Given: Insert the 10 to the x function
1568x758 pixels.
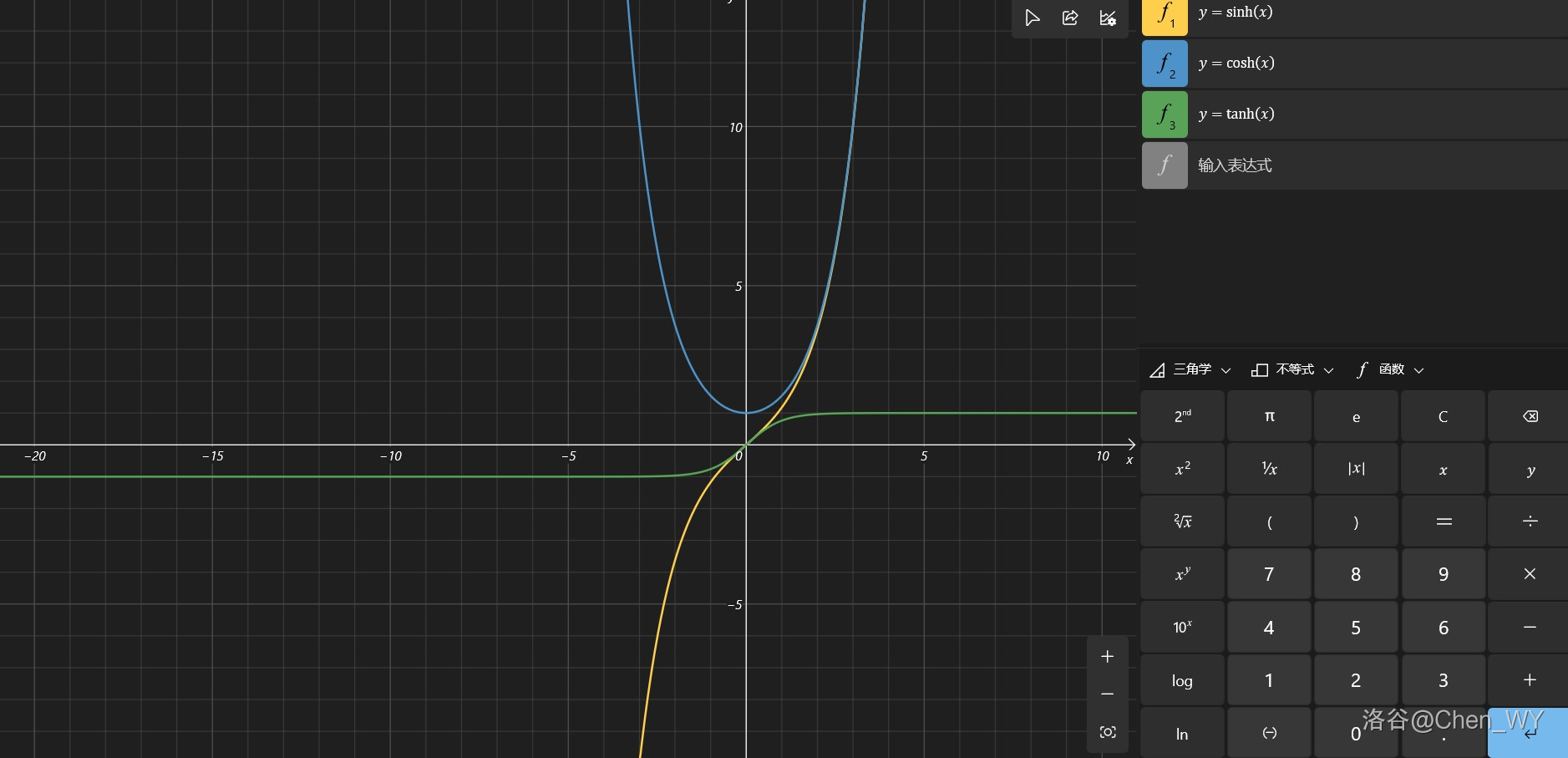Looking at the screenshot, I should pyautogui.click(x=1182, y=627).
